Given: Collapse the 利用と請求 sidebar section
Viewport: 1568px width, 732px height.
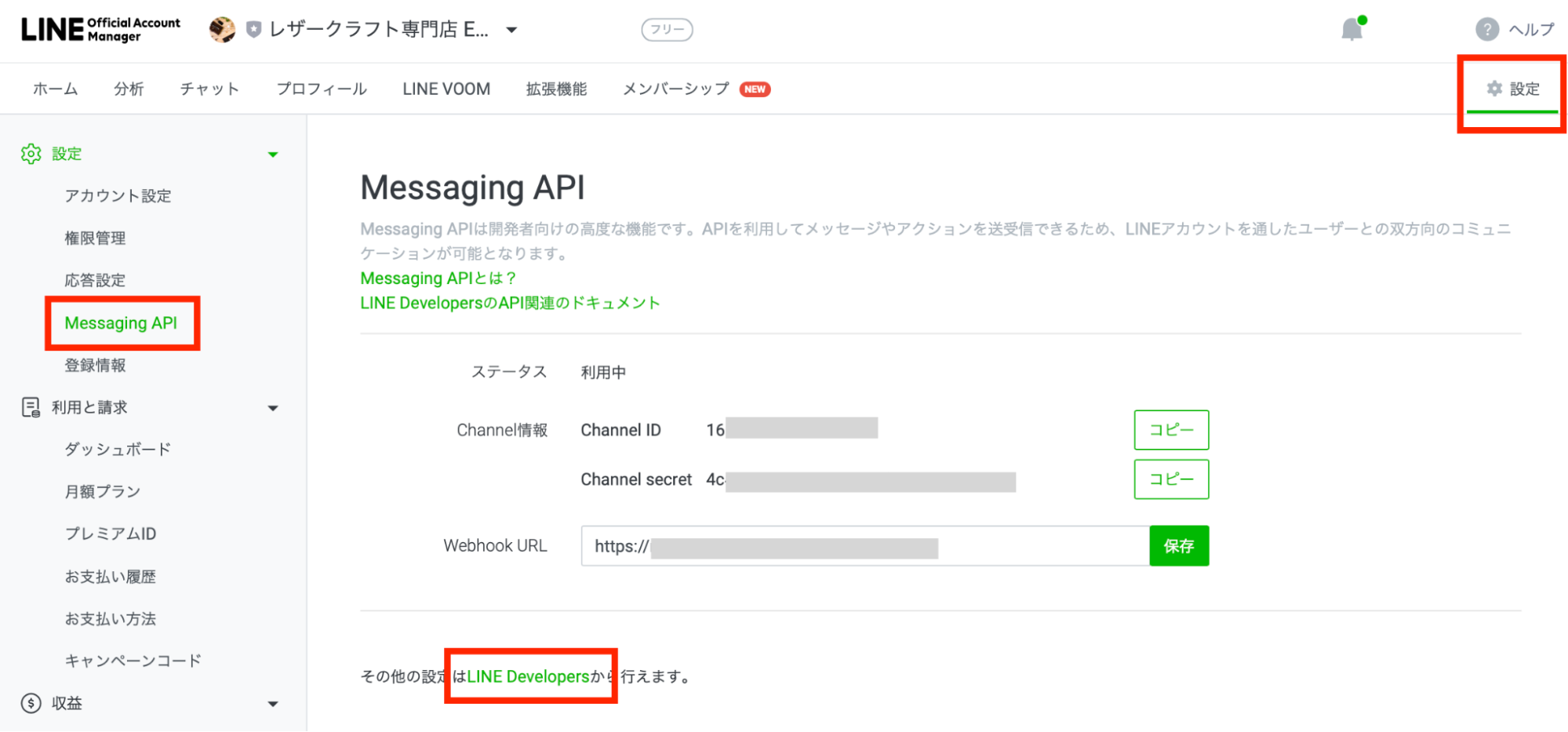Looking at the screenshot, I should (273, 408).
